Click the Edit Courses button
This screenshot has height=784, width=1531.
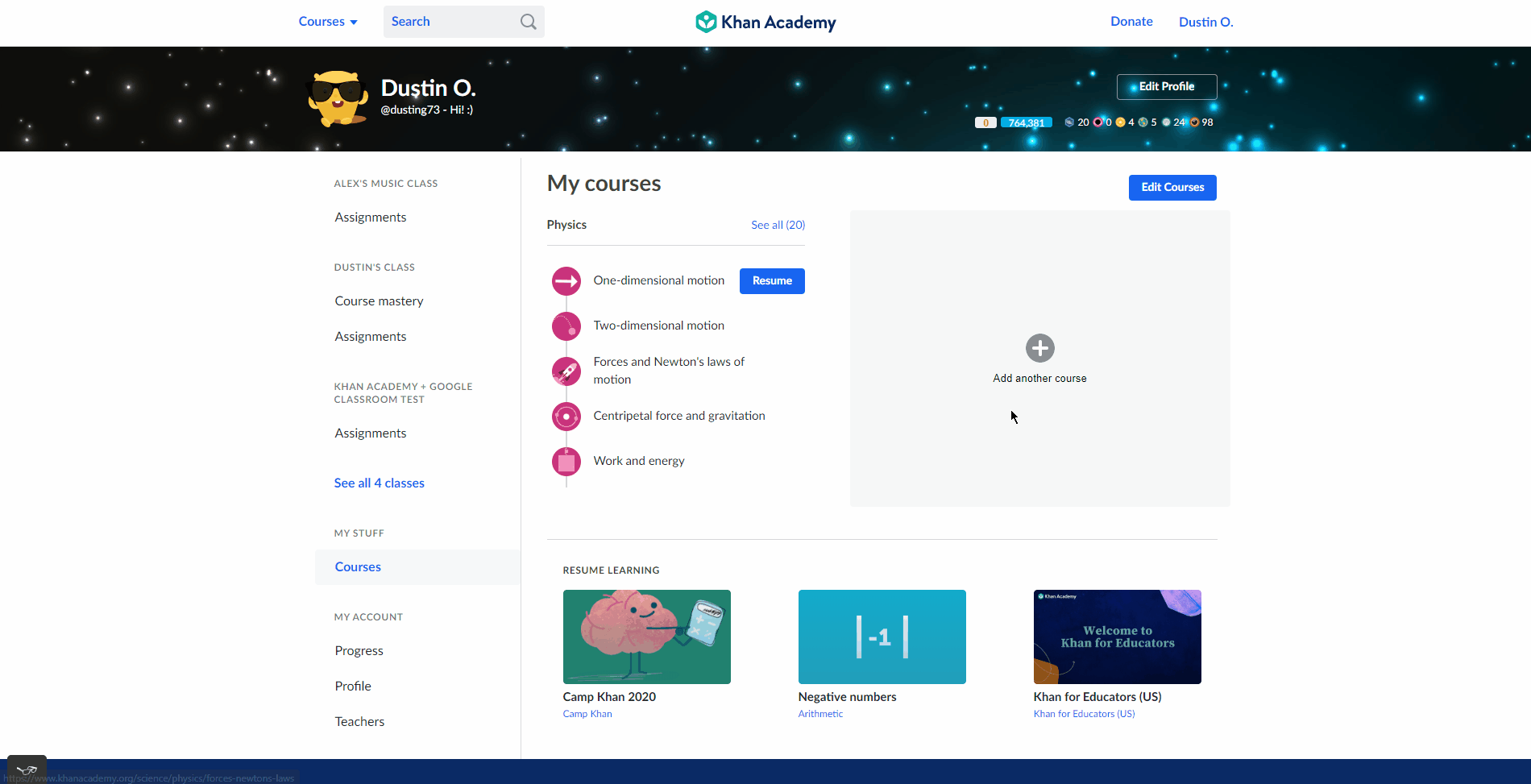click(1172, 187)
